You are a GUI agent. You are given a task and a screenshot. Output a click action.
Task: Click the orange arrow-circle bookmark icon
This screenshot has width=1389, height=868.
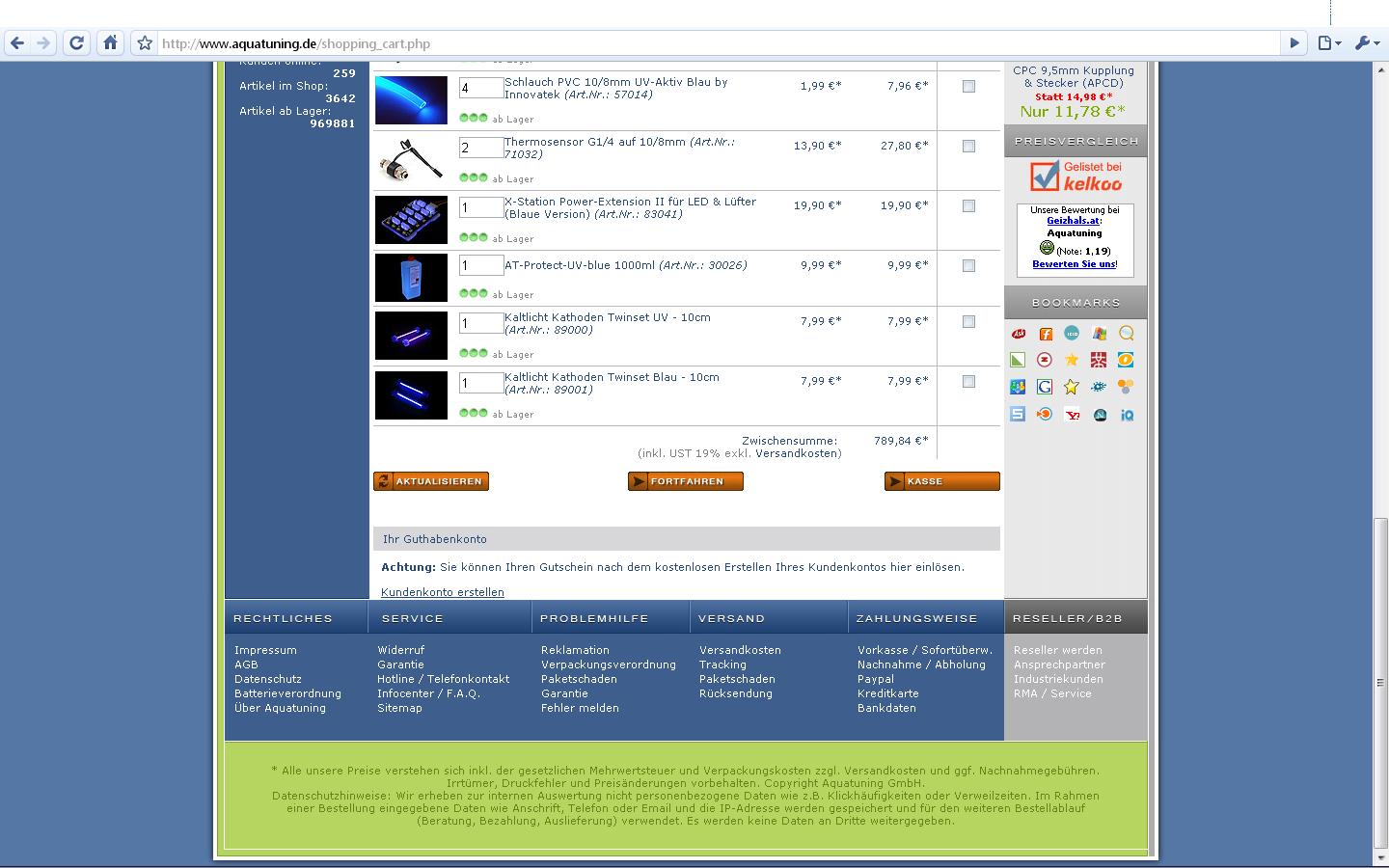(x=1045, y=414)
